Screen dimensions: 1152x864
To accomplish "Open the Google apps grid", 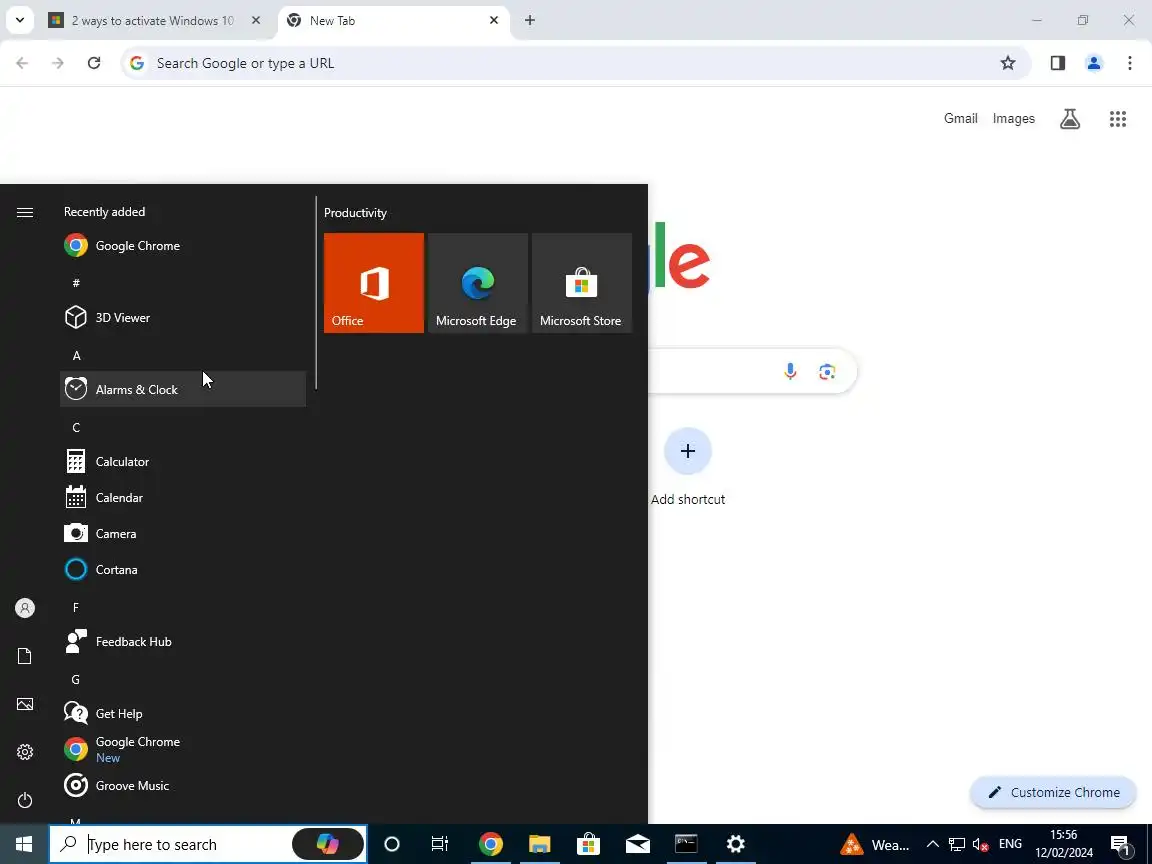I will (x=1118, y=118).
